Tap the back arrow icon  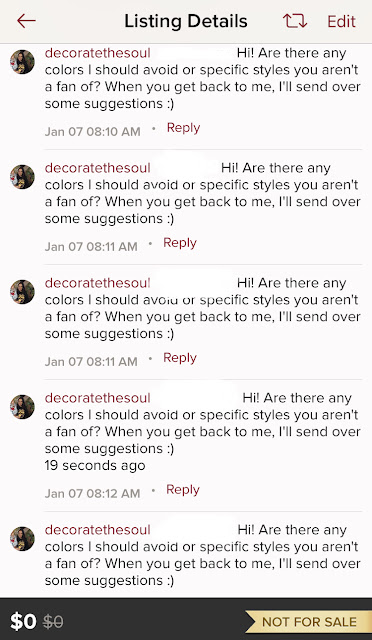click(26, 21)
